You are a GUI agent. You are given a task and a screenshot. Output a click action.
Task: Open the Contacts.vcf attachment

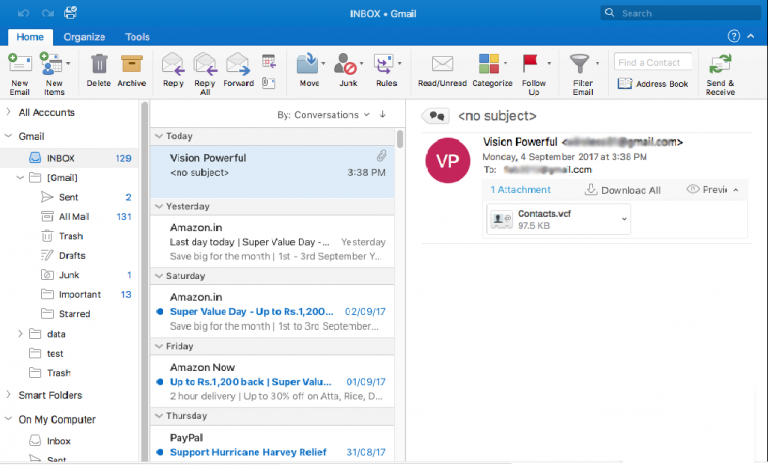[x=558, y=219]
